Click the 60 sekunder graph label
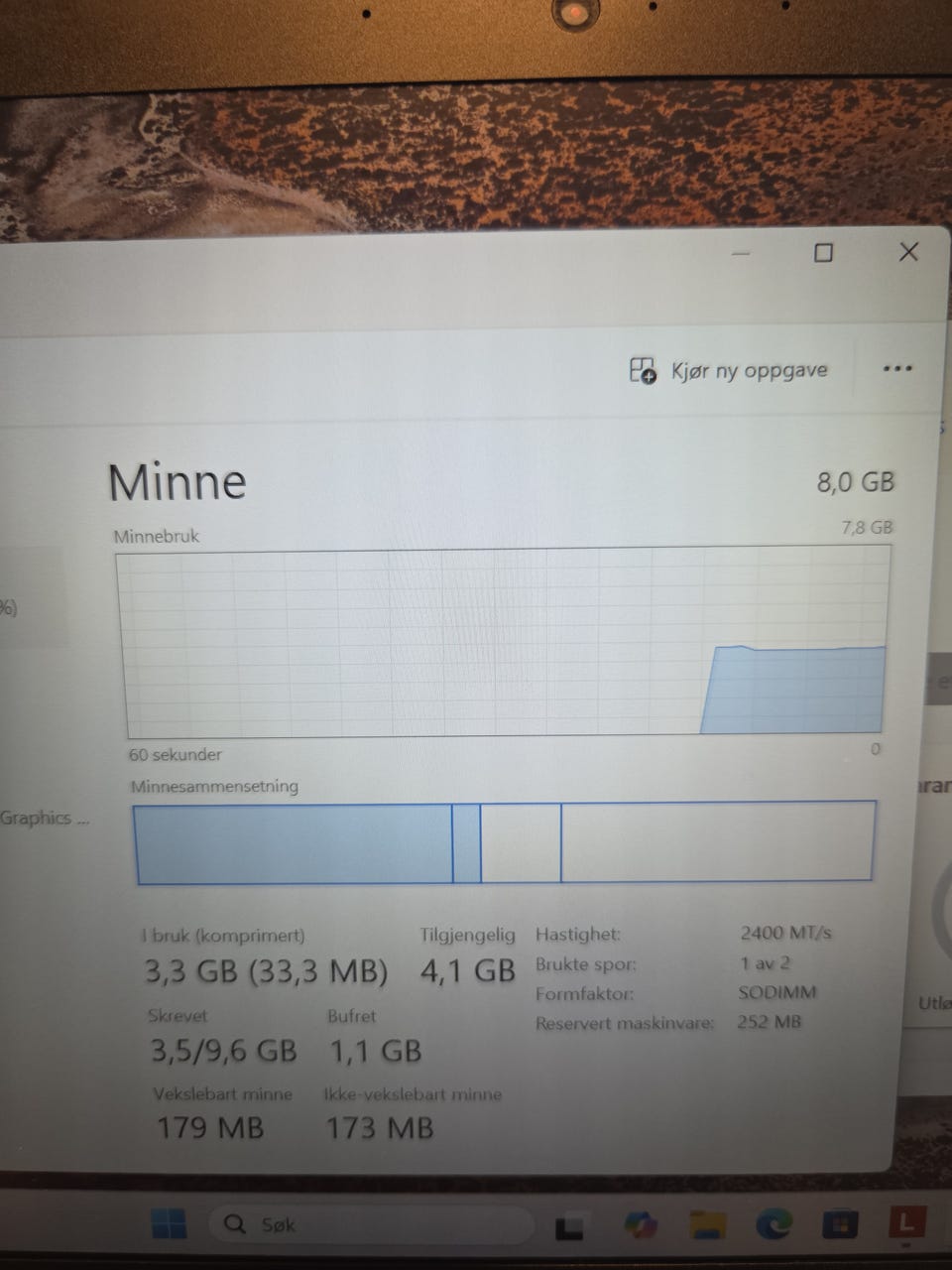The width and height of the screenshot is (952, 1270). point(176,754)
